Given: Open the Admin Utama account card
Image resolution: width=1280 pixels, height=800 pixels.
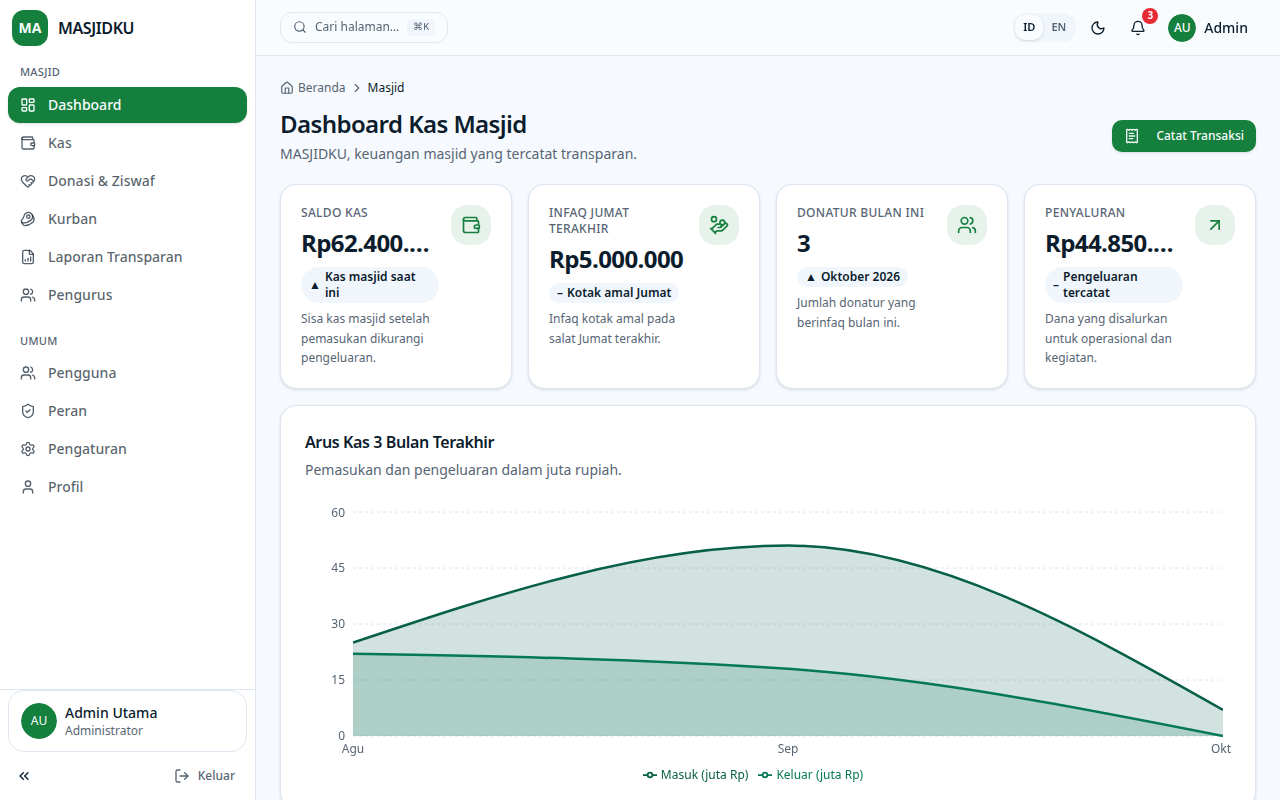Looking at the screenshot, I should pyautogui.click(x=127, y=721).
